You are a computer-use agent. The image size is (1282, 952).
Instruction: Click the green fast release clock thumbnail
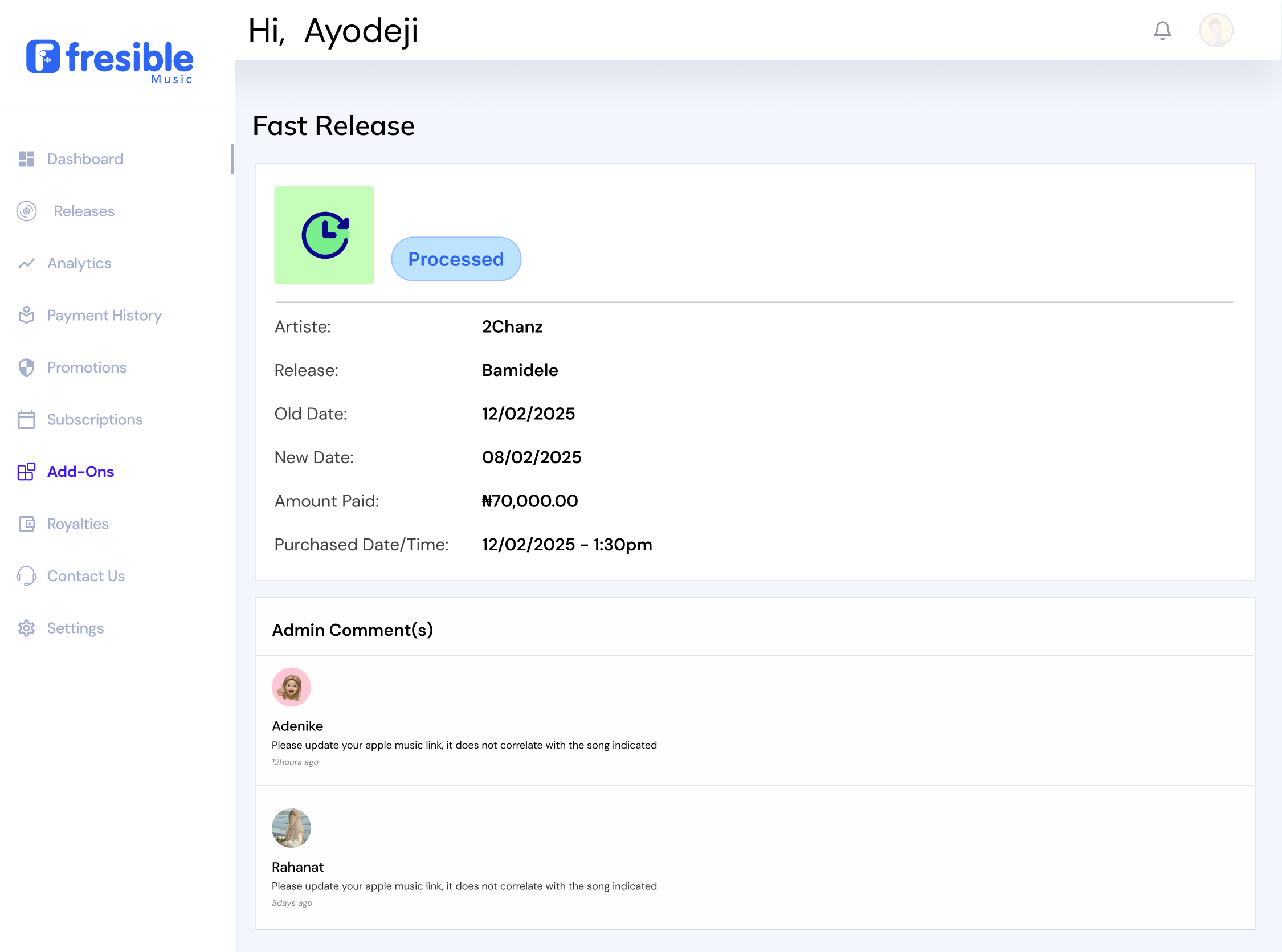pyautogui.click(x=324, y=235)
